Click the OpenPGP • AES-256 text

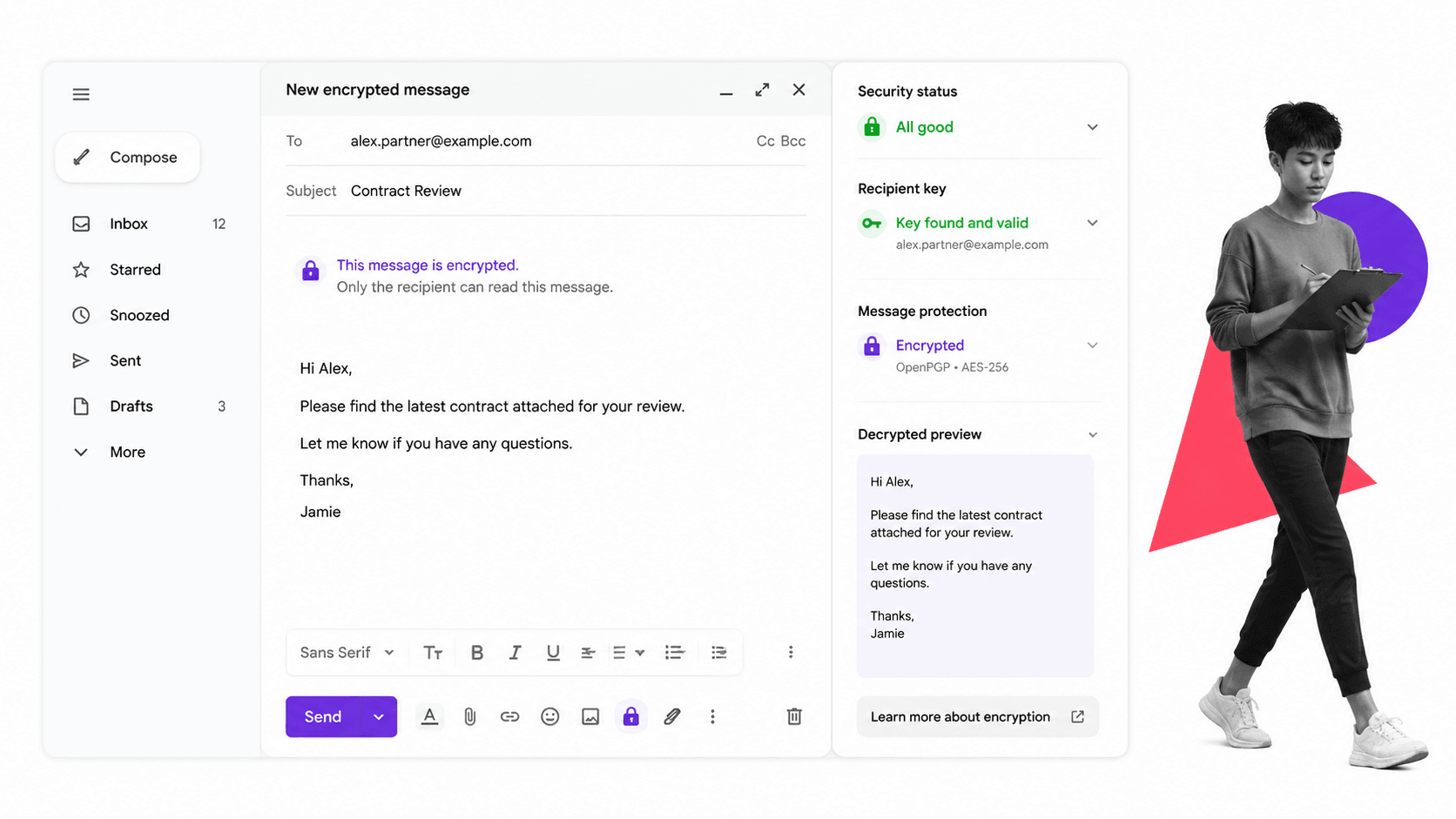coord(952,367)
